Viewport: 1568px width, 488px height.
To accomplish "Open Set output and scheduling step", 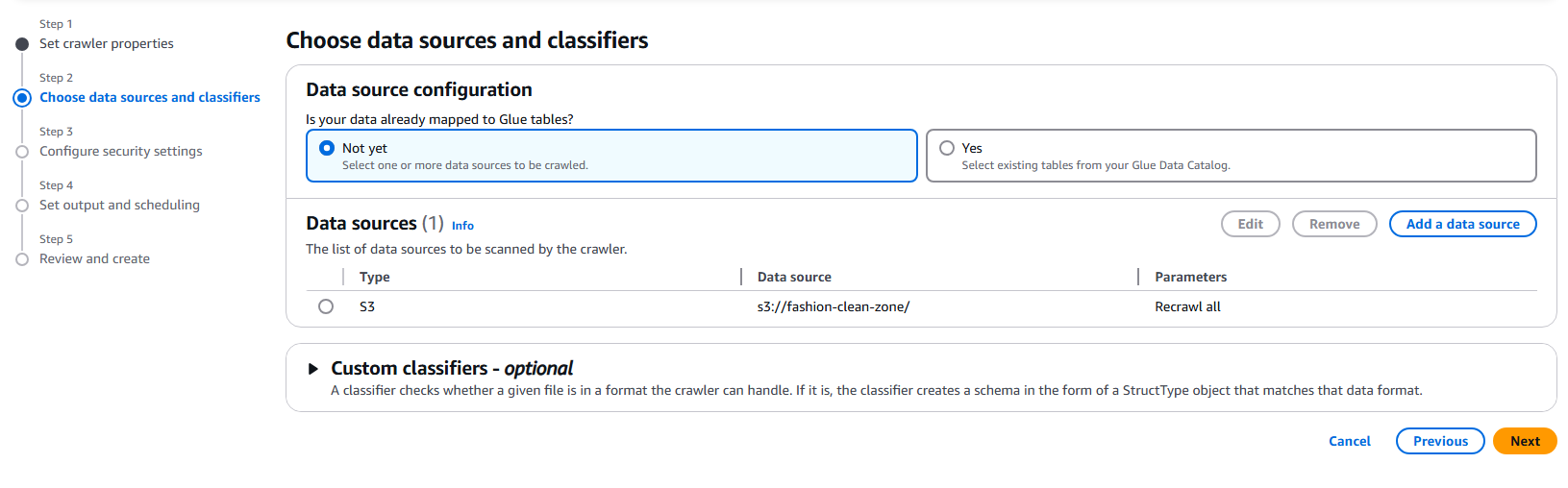I will 119,205.
